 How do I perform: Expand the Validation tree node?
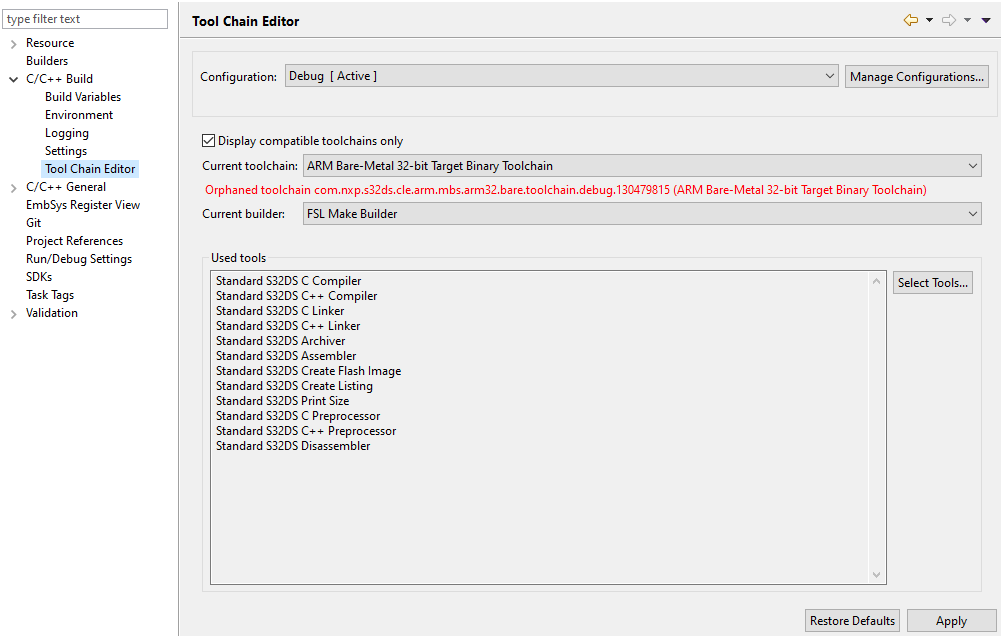pyautogui.click(x=12, y=313)
